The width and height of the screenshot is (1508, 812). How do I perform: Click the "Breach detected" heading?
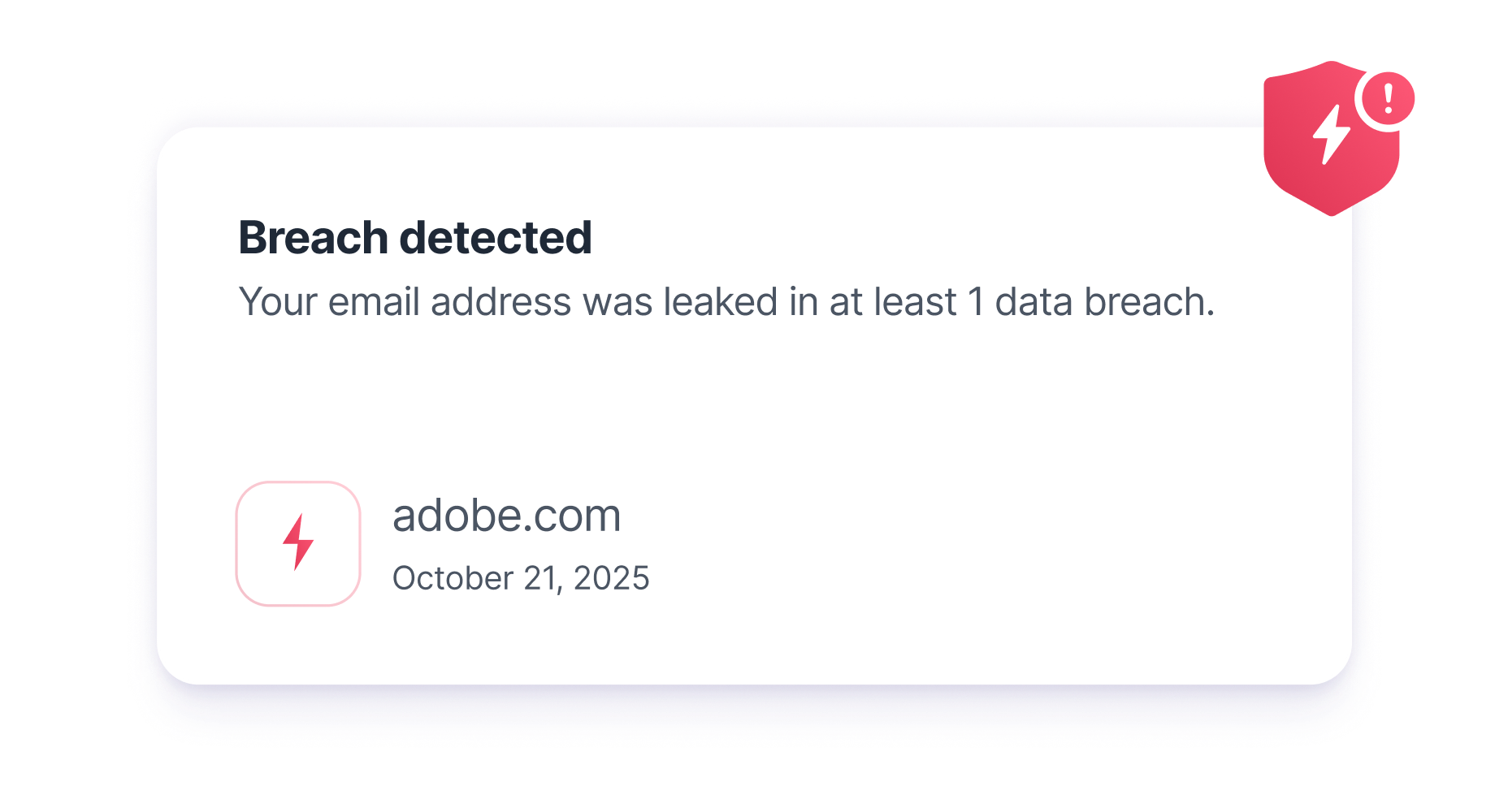pyautogui.click(x=414, y=238)
